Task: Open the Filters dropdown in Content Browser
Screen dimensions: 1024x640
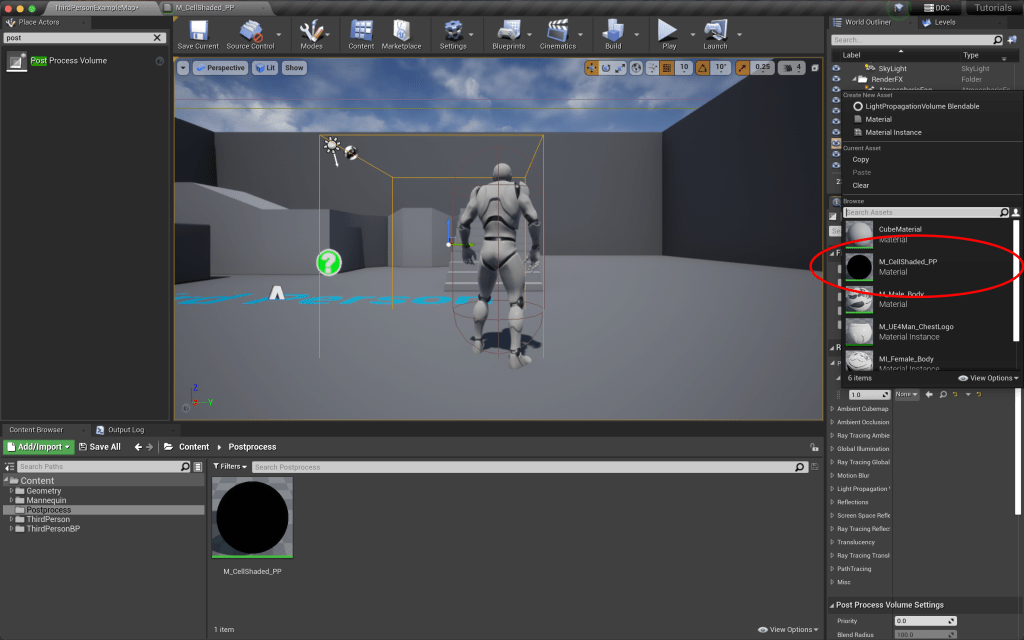Action: point(229,467)
